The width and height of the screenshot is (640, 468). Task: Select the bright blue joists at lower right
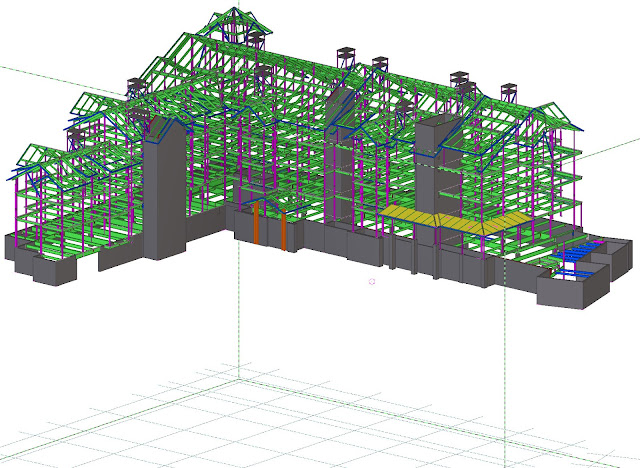(x=576, y=252)
